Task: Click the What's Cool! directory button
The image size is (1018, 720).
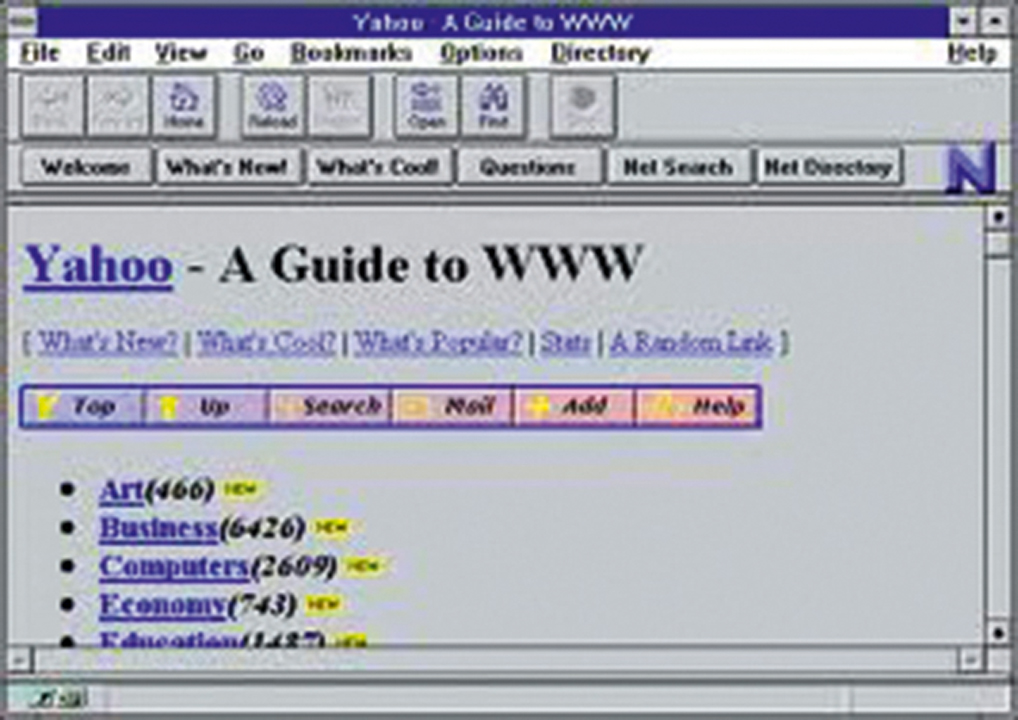Action: coord(379,168)
